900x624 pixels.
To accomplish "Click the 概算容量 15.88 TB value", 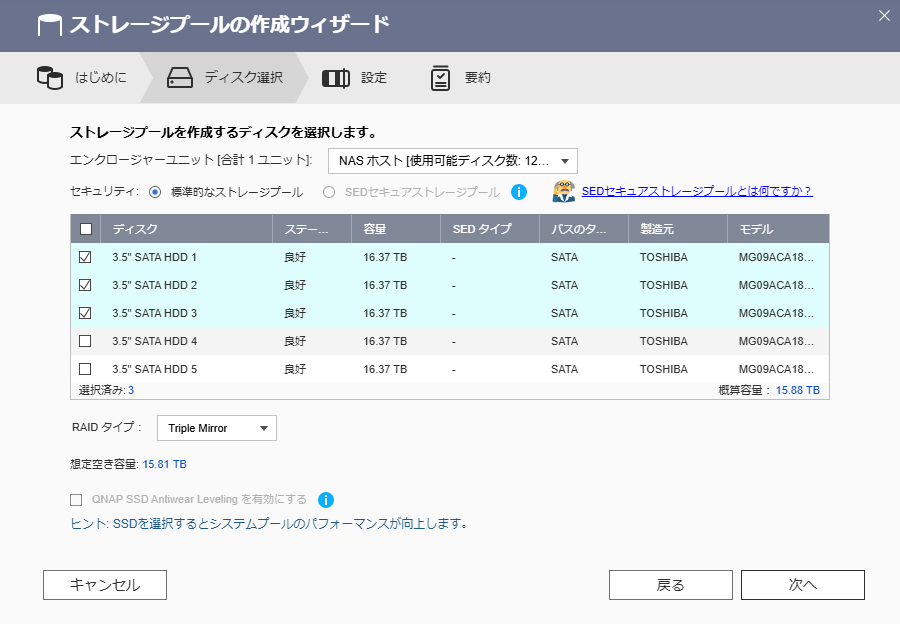I will coord(798,390).
